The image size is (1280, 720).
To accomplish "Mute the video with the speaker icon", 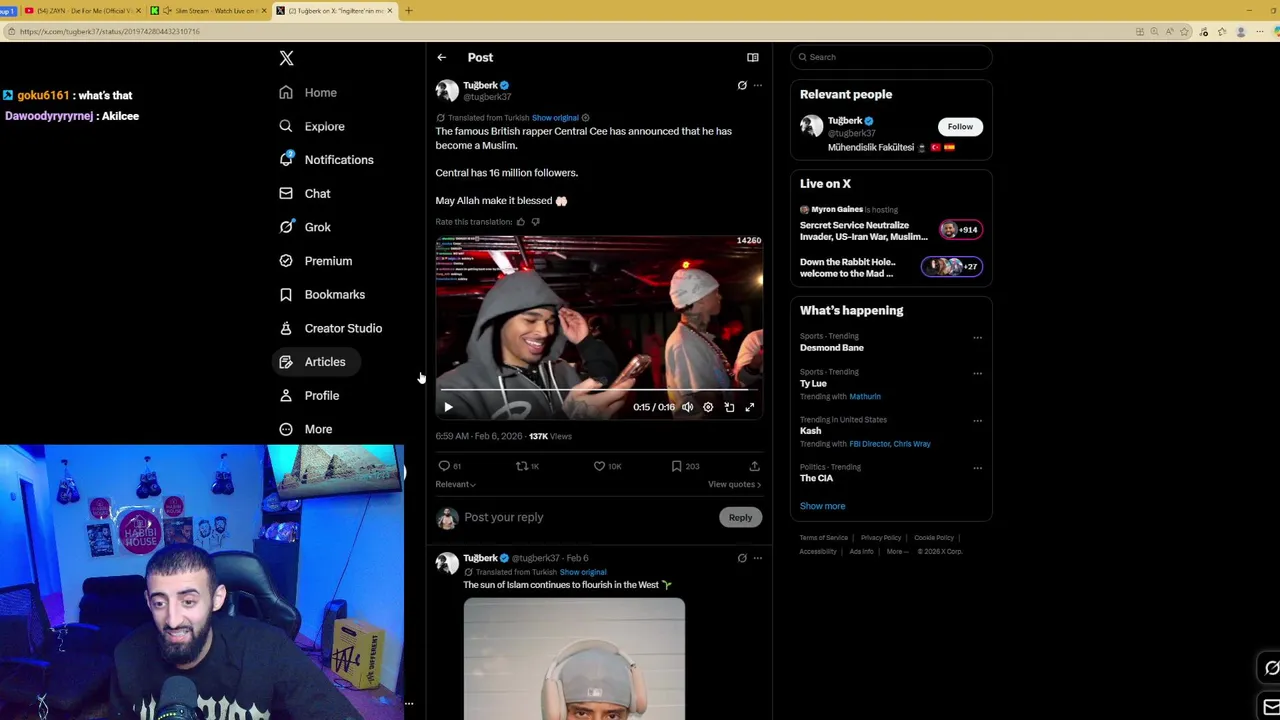I will point(687,407).
